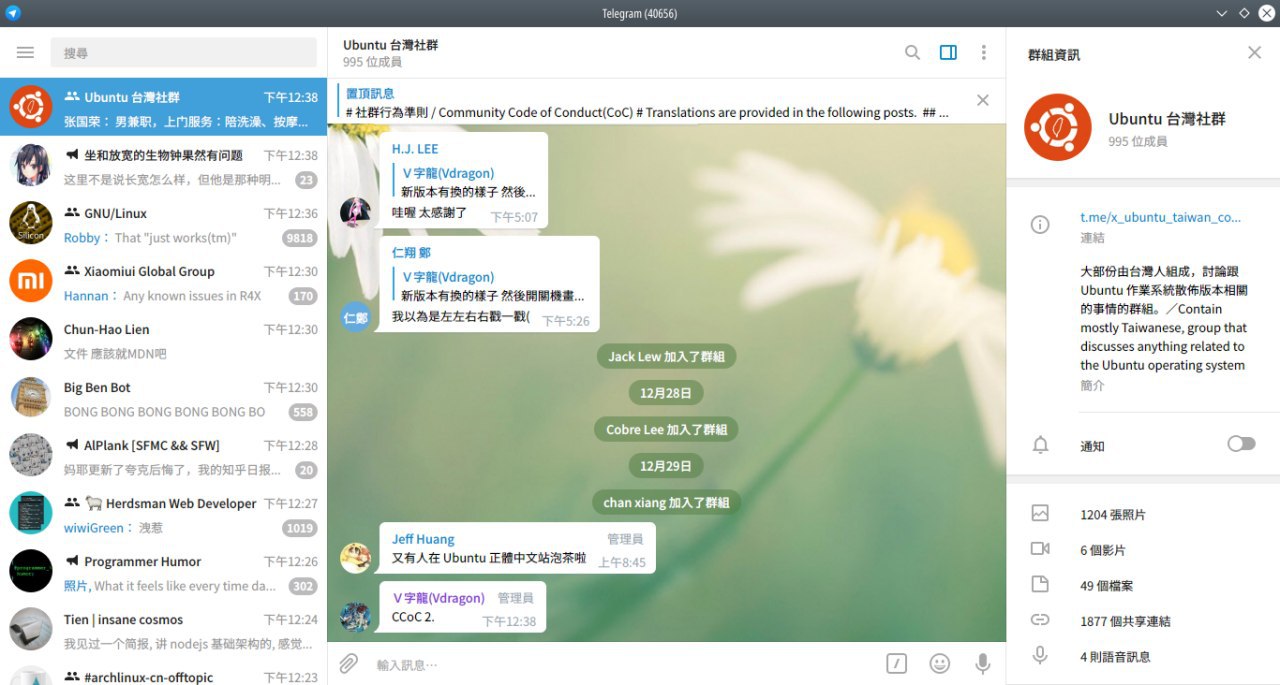Screen dimensions: 1280x685
Task: Click the voice messages microphone icon in group info
Action: click(1040, 656)
